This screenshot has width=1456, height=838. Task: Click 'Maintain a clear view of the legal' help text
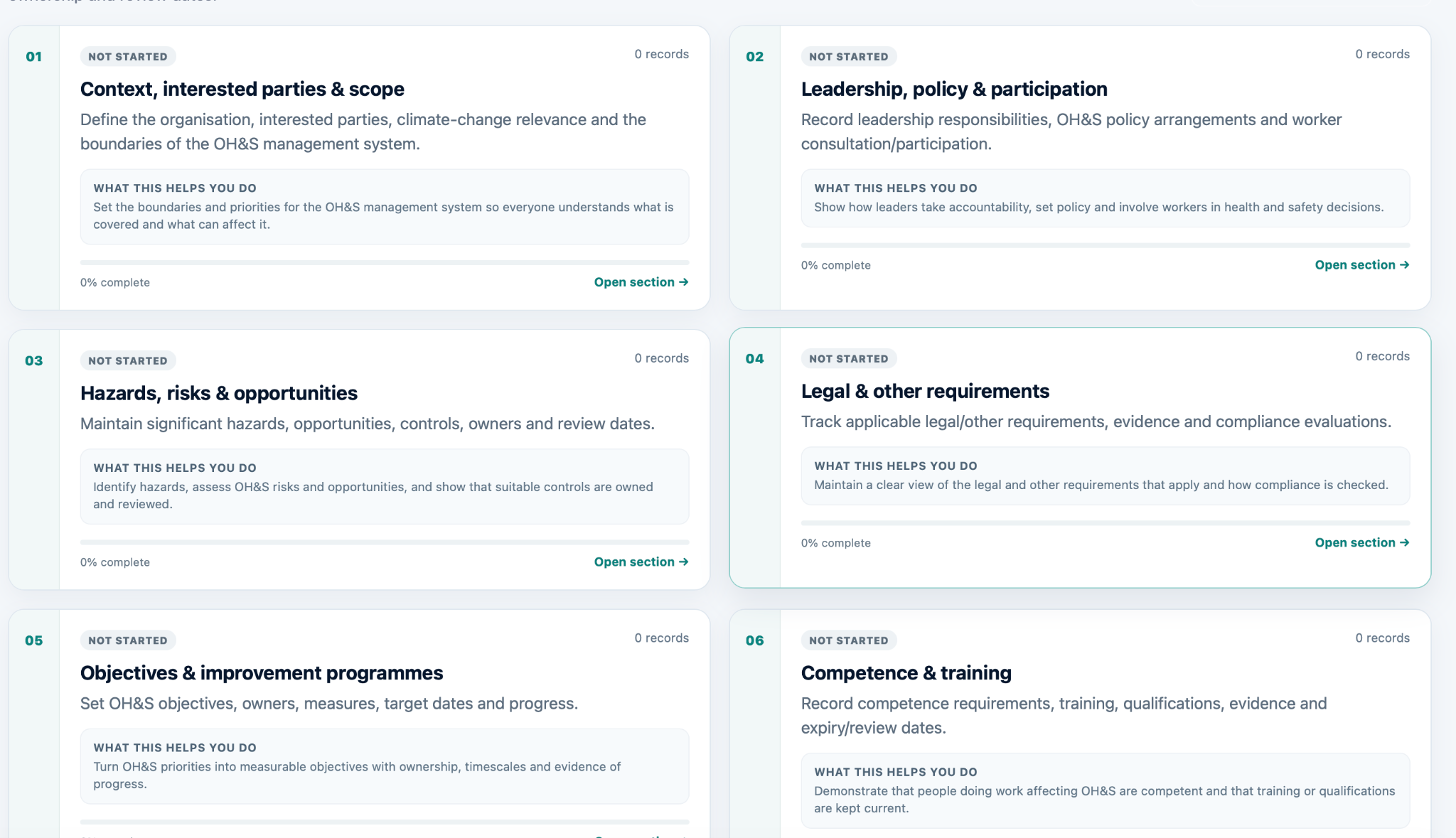coord(1101,485)
